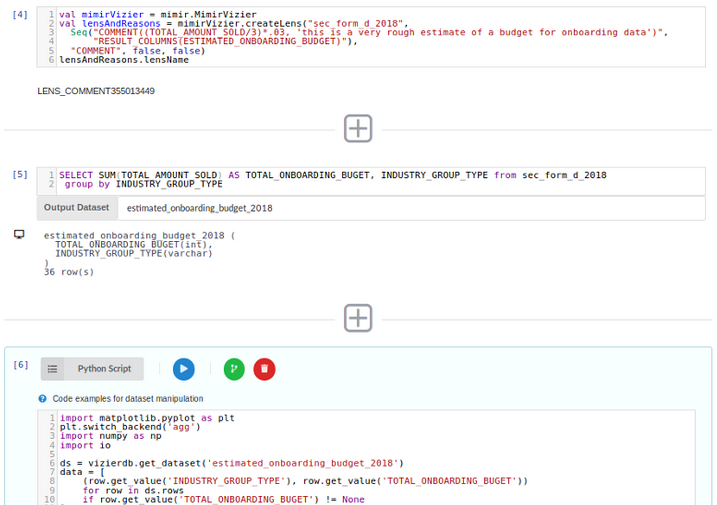Run the Python Script cell
This screenshot has width=717, height=505.
tap(183, 369)
